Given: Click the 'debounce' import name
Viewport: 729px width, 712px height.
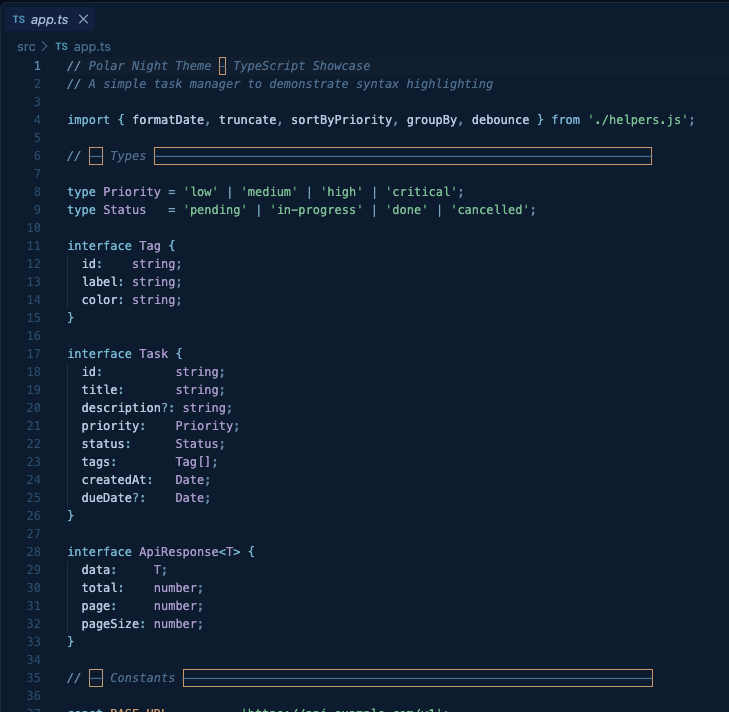Looking at the screenshot, I should [x=500, y=120].
